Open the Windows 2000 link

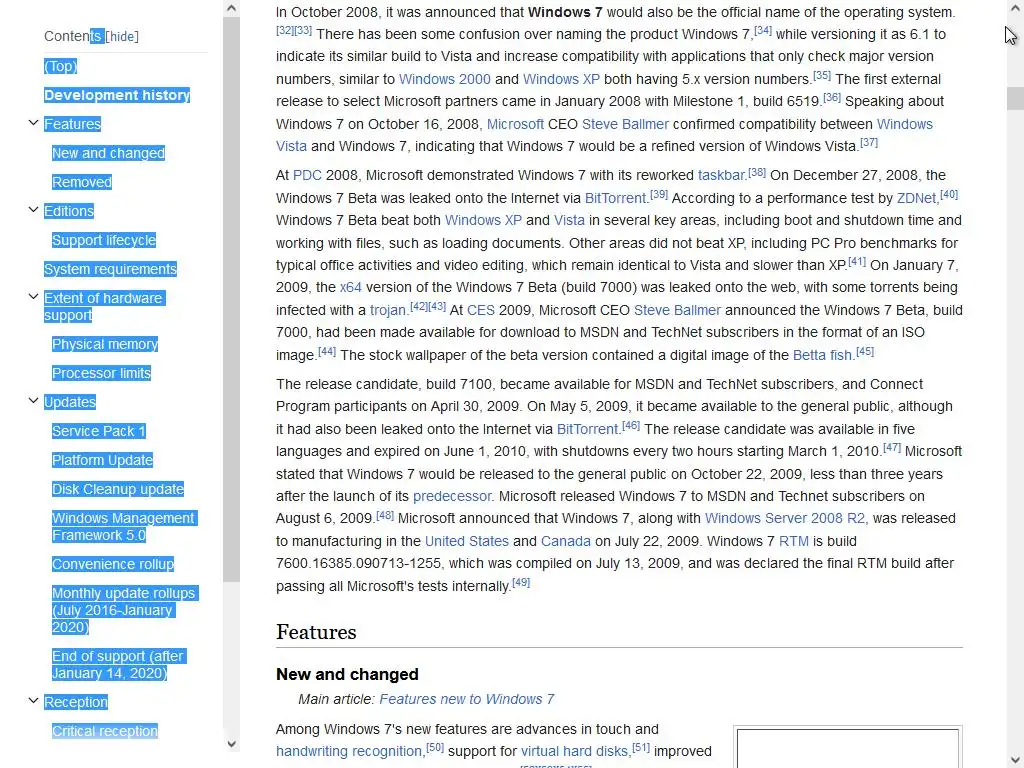445,79
